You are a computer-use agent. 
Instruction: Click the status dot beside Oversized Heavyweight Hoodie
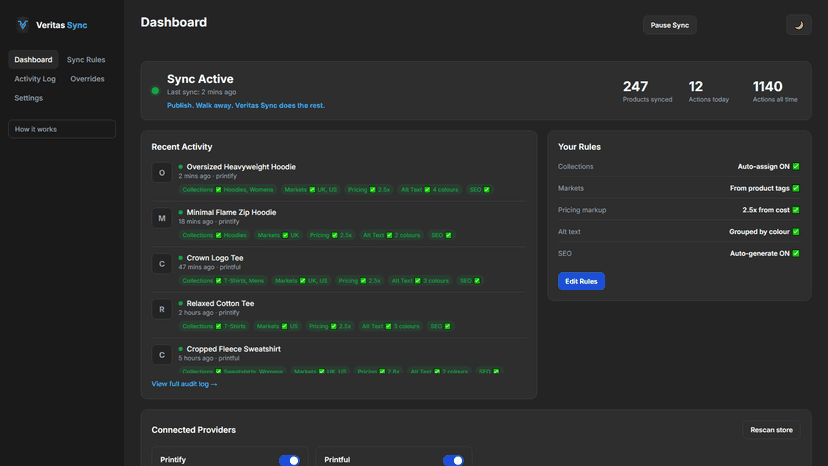181,167
